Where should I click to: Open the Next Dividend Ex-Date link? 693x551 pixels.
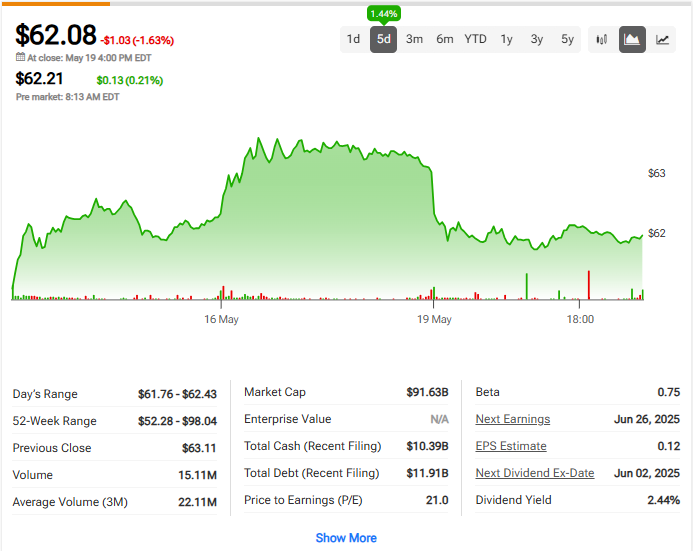click(x=535, y=473)
